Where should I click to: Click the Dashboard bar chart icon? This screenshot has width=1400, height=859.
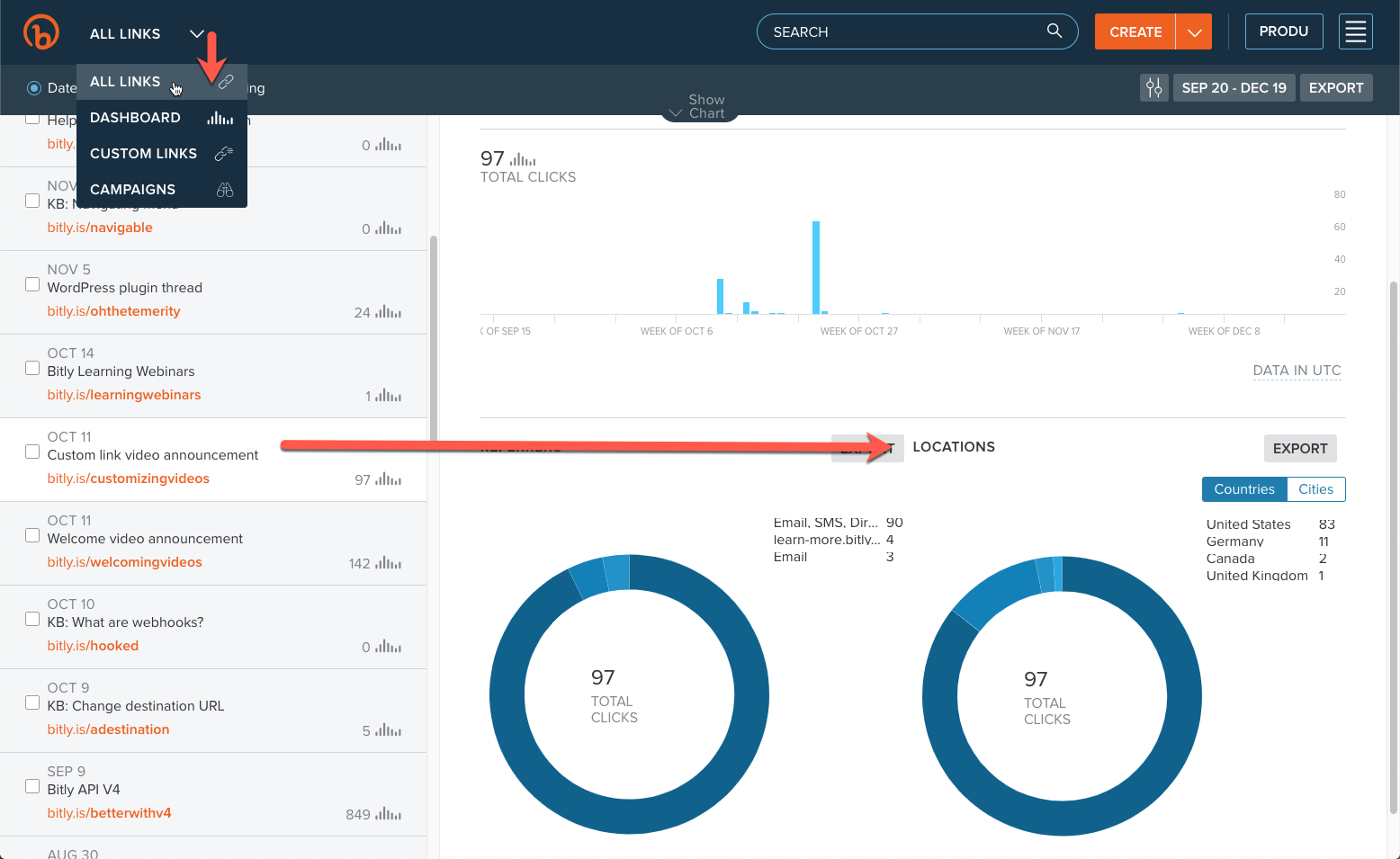[220, 118]
